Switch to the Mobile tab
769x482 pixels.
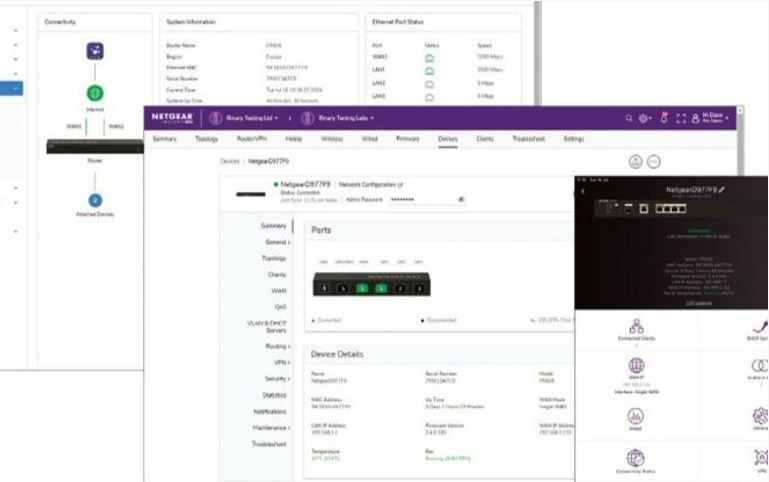[x=294, y=139]
